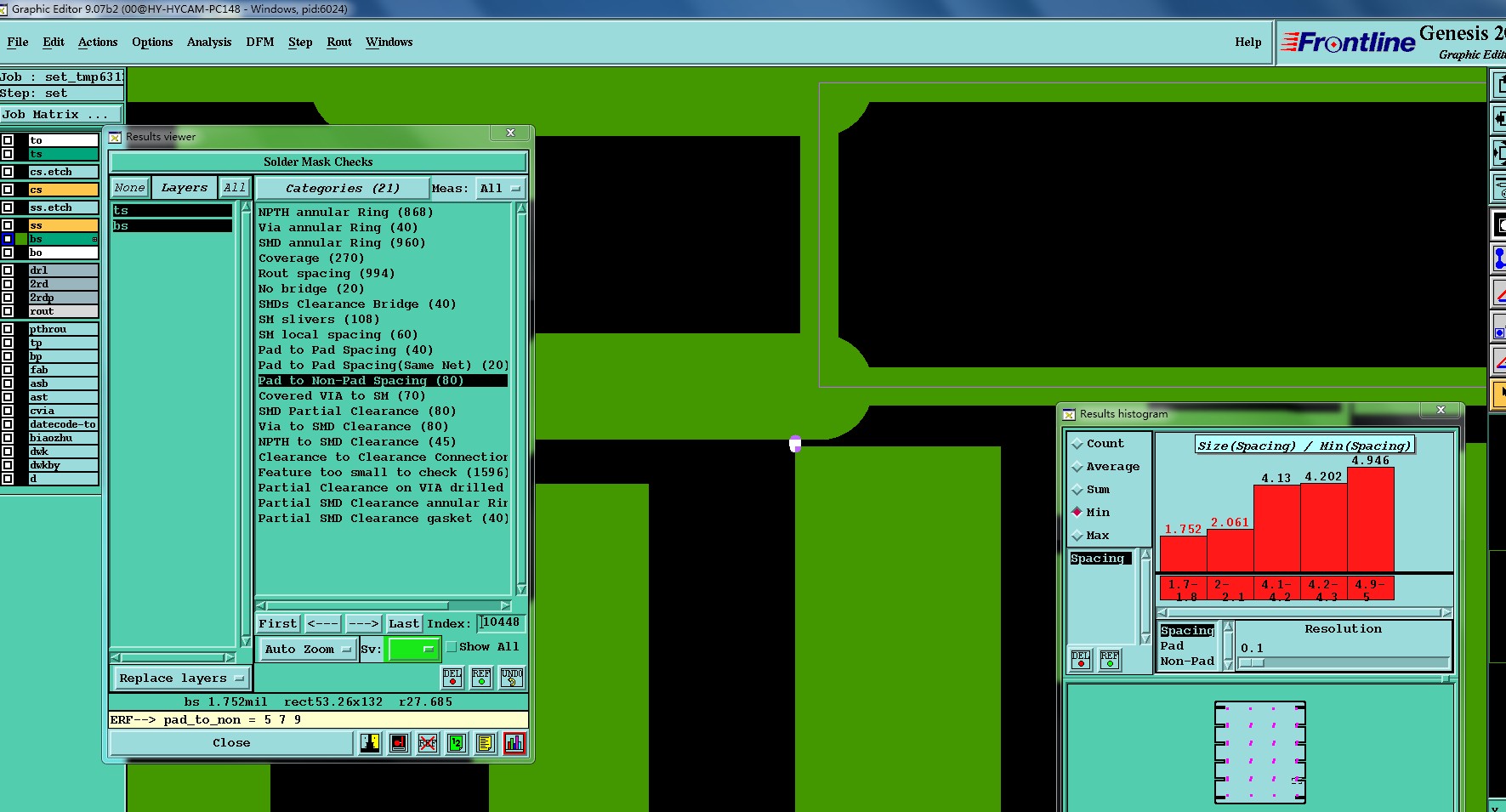Select the Max radio option
1506x812 pixels.
[1077, 536]
